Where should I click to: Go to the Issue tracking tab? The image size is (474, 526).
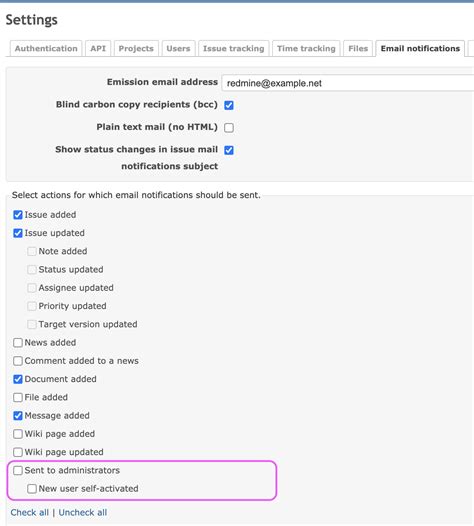pos(234,49)
